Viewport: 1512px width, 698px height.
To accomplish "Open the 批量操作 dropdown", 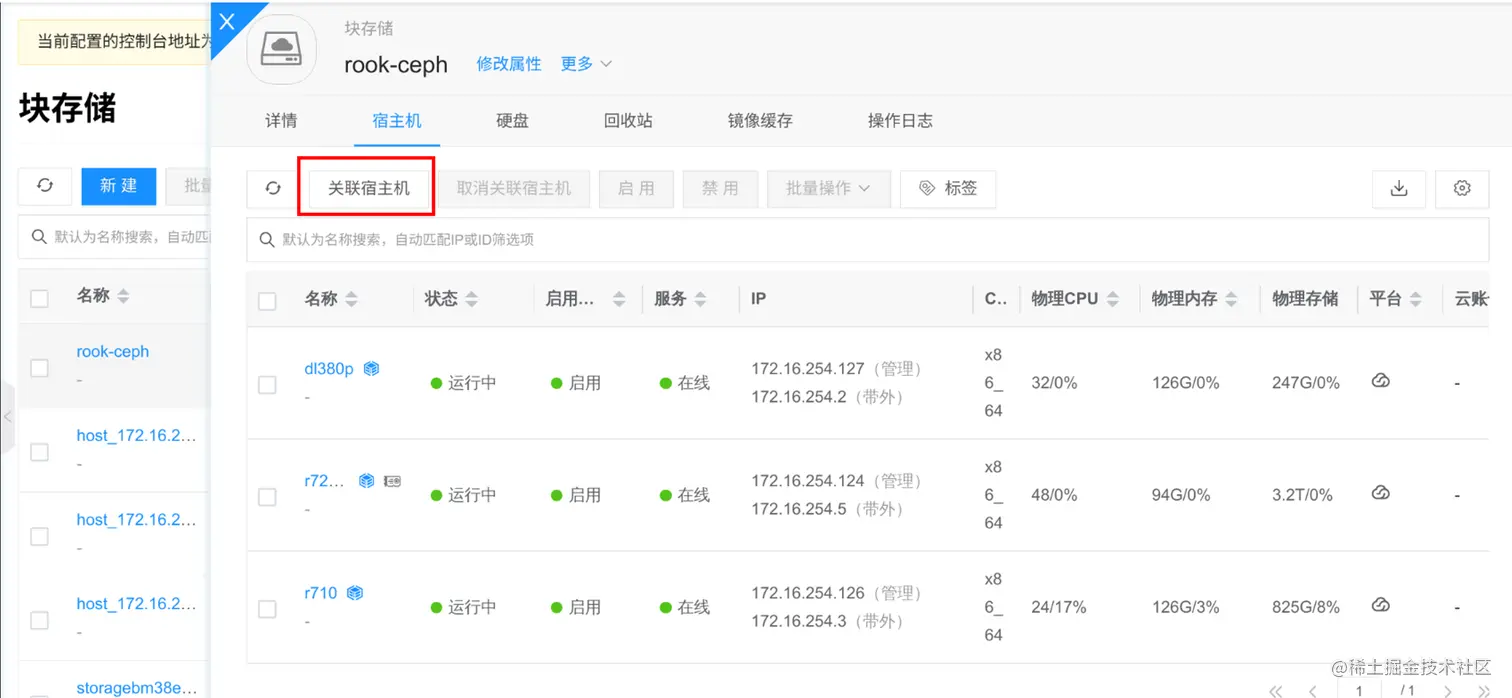I will tap(828, 188).
